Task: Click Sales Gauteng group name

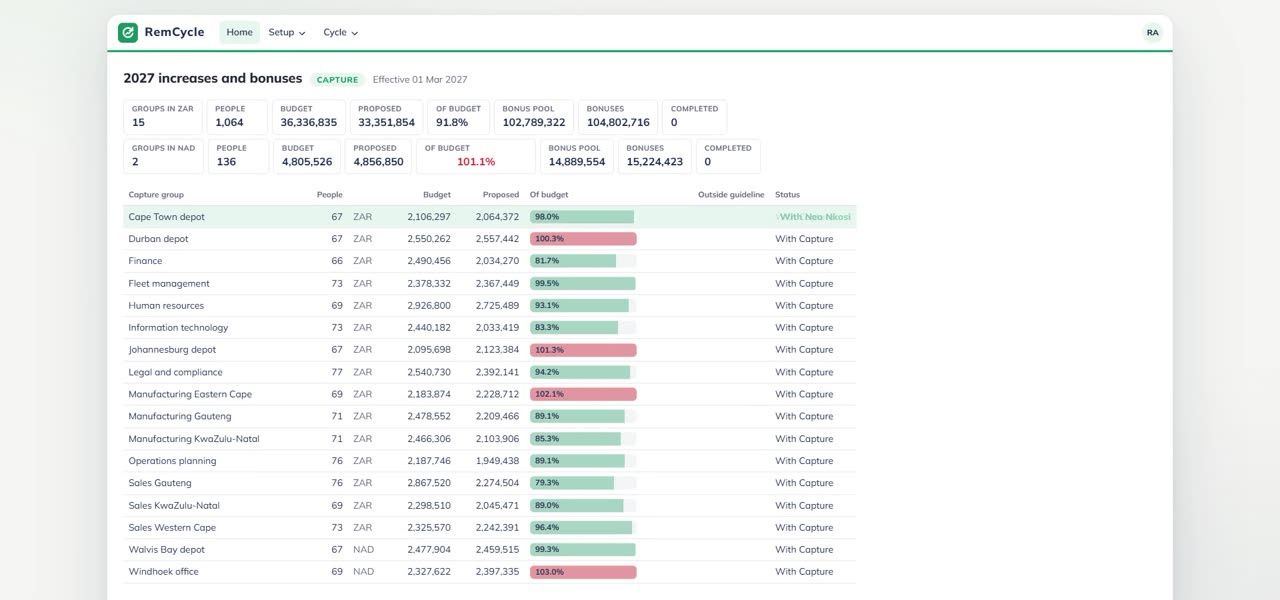Action: [160, 483]
